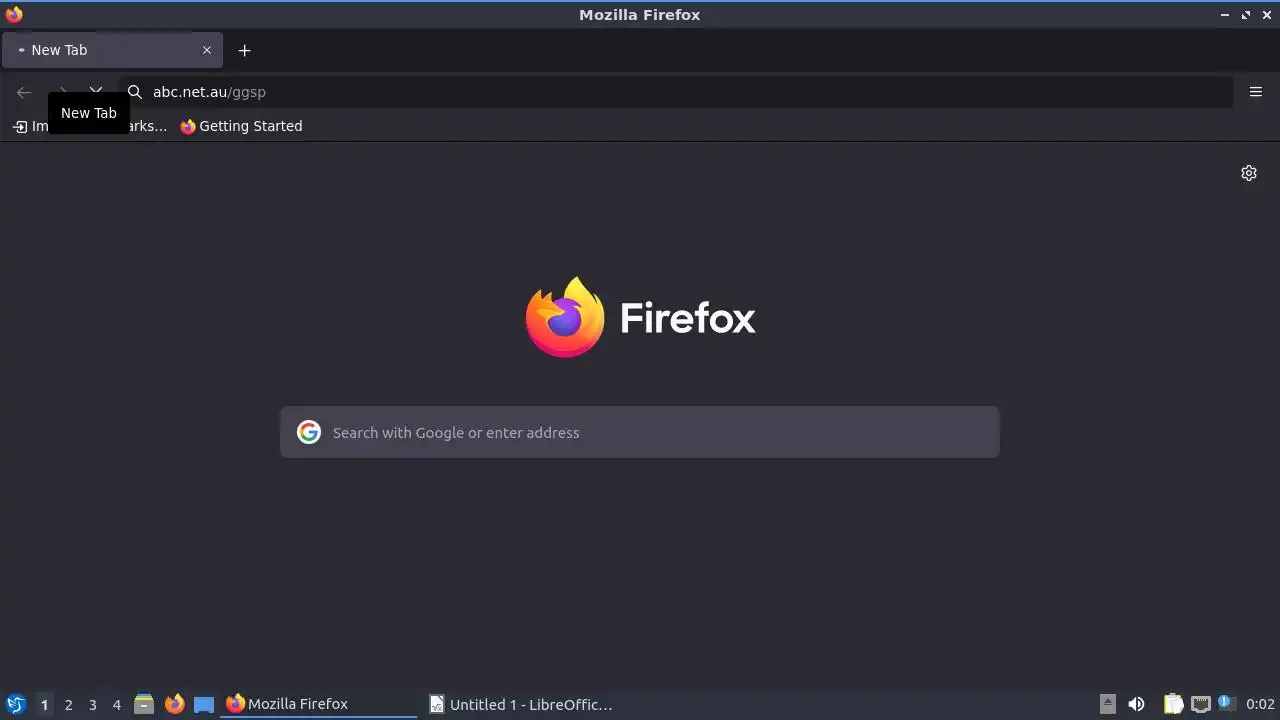Switch to workspace 4
Screen dimensions: 1280x720
(x=116, y=705)
